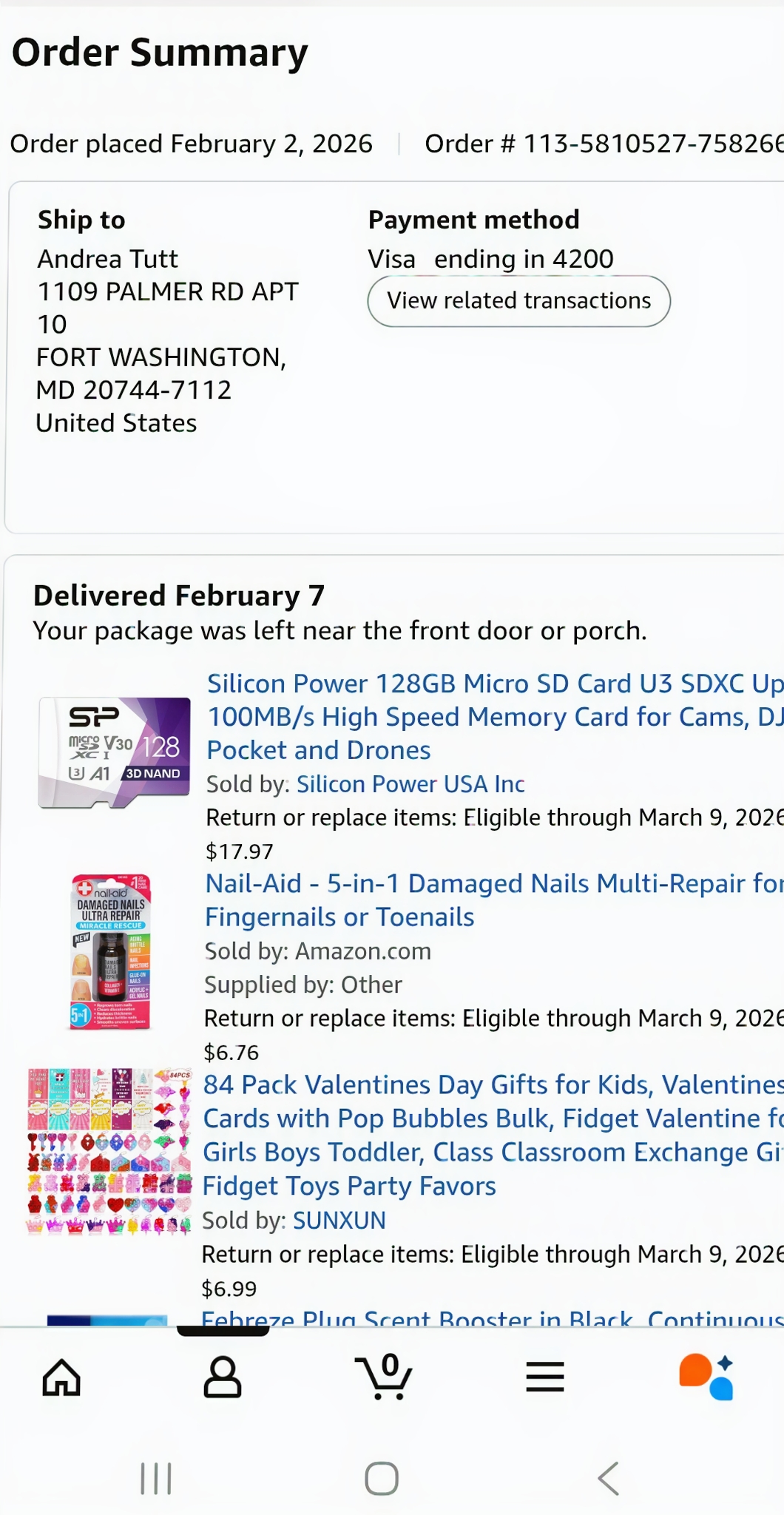The height and width of the screenshot is (1515, 784).
Task: Tap the Silicon Power SD card thumbnail
Action: tap(115, 752)
